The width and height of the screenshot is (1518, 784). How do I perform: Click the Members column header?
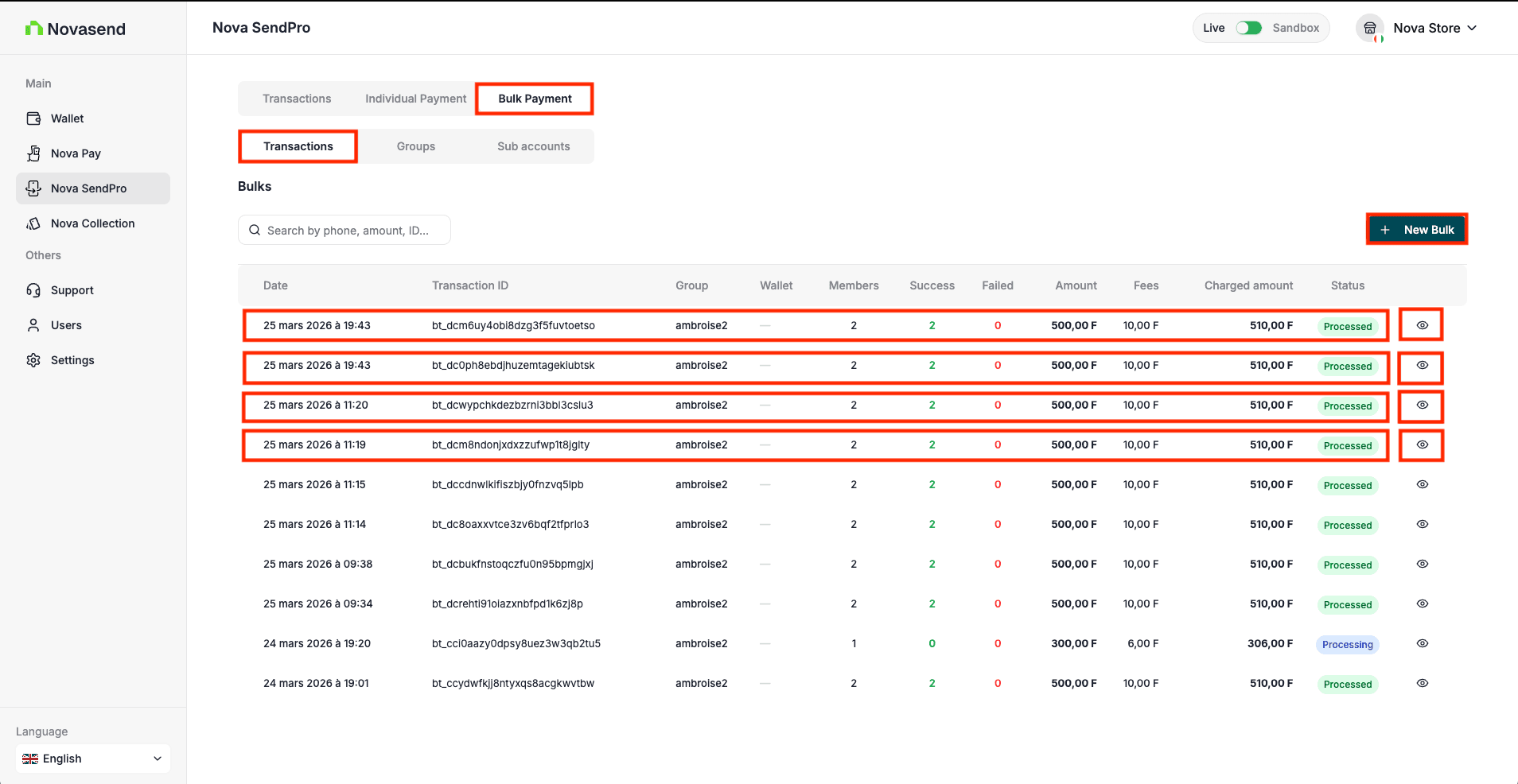pos(854,285)
